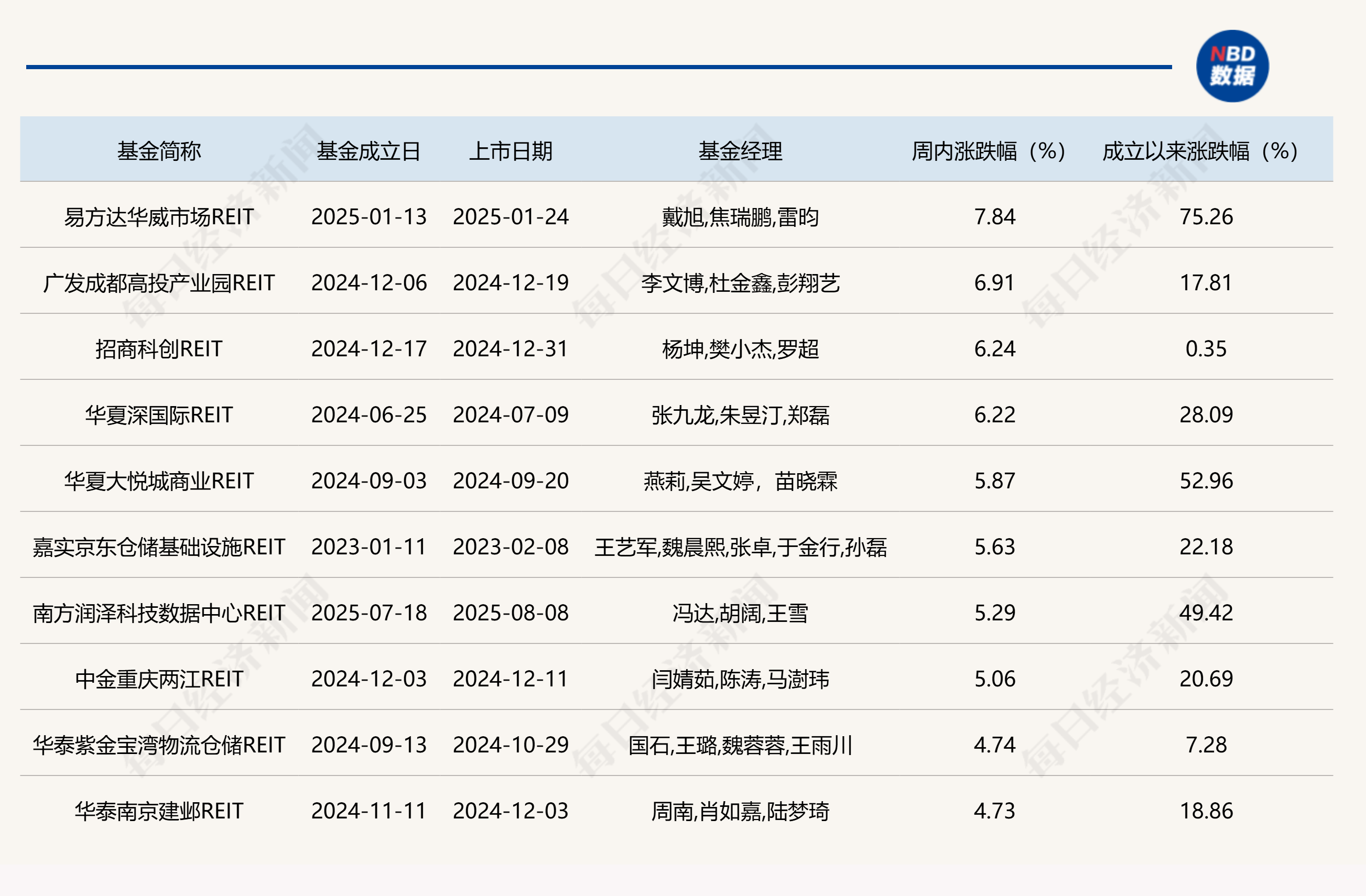1366x896 pixels.
Task: Click the 75.26 since-inception return value
Action: pyautogui.click(x=1206, y=217)
